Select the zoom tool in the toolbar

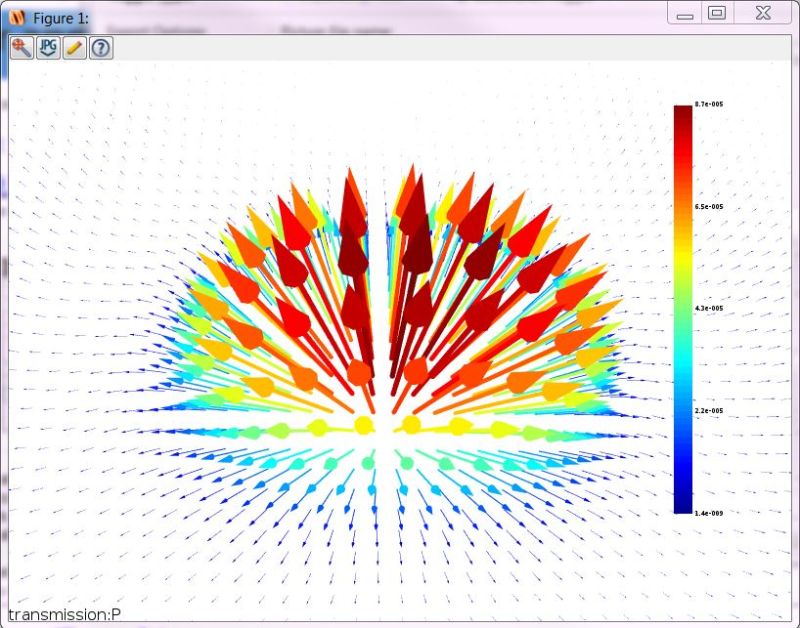[x=19, y=46]
